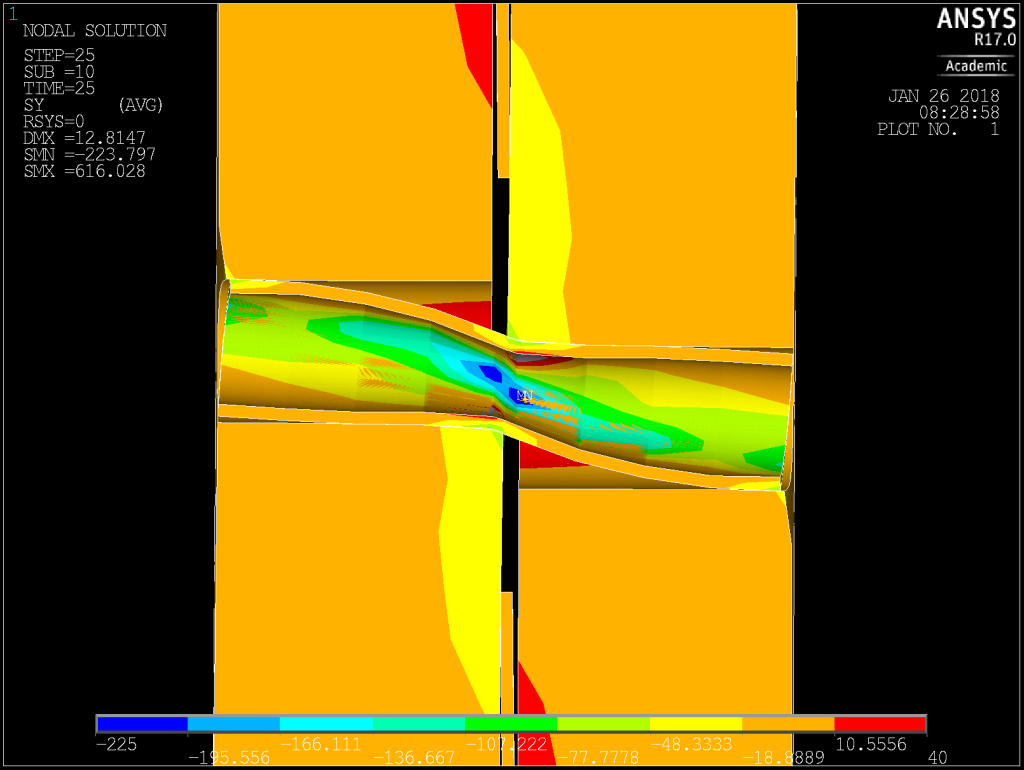Pick the orange swatch in the contour legend
Viewport: 1024px width, 770px height.
[788, 724]
